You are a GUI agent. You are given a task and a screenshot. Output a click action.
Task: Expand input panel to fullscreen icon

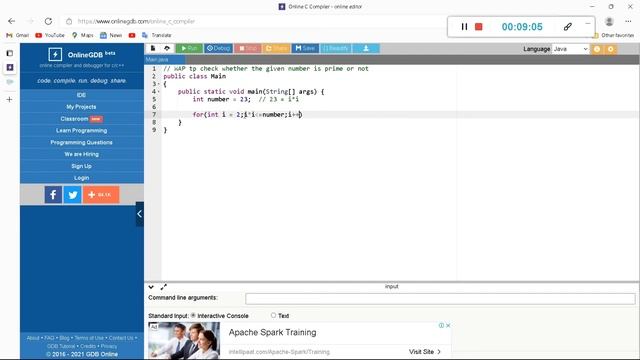tap(164, 287)
